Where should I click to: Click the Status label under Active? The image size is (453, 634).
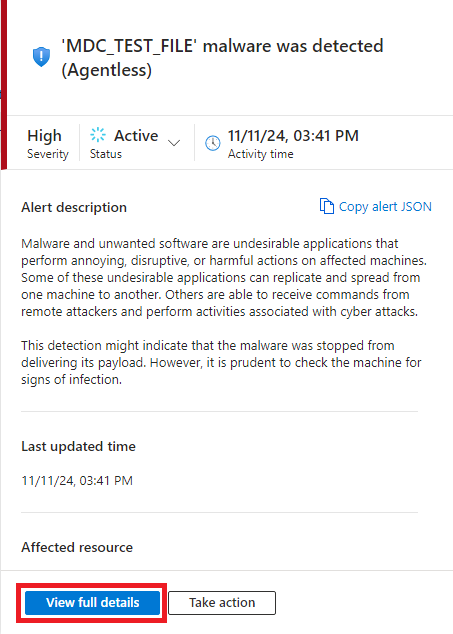(106, 154)
